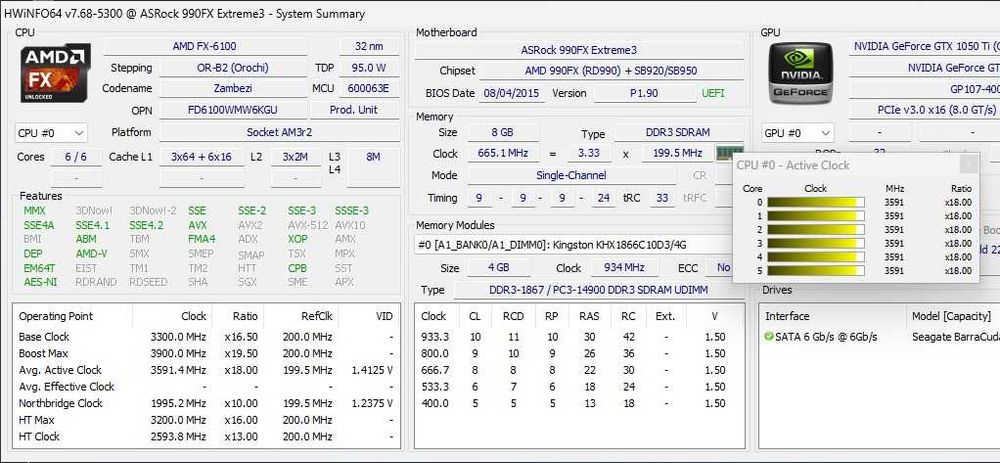Click the AMD FX processor logo
The height and width of the screenshot is (463, 1000).
pos(55,73)
